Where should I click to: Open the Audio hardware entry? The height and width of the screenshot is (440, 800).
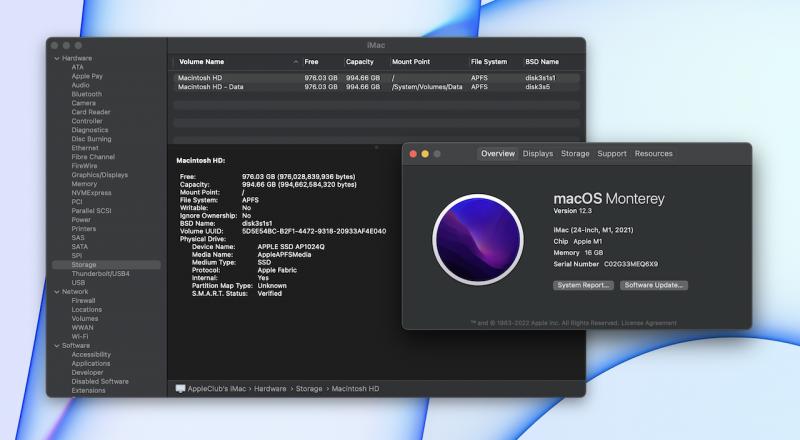81,85
